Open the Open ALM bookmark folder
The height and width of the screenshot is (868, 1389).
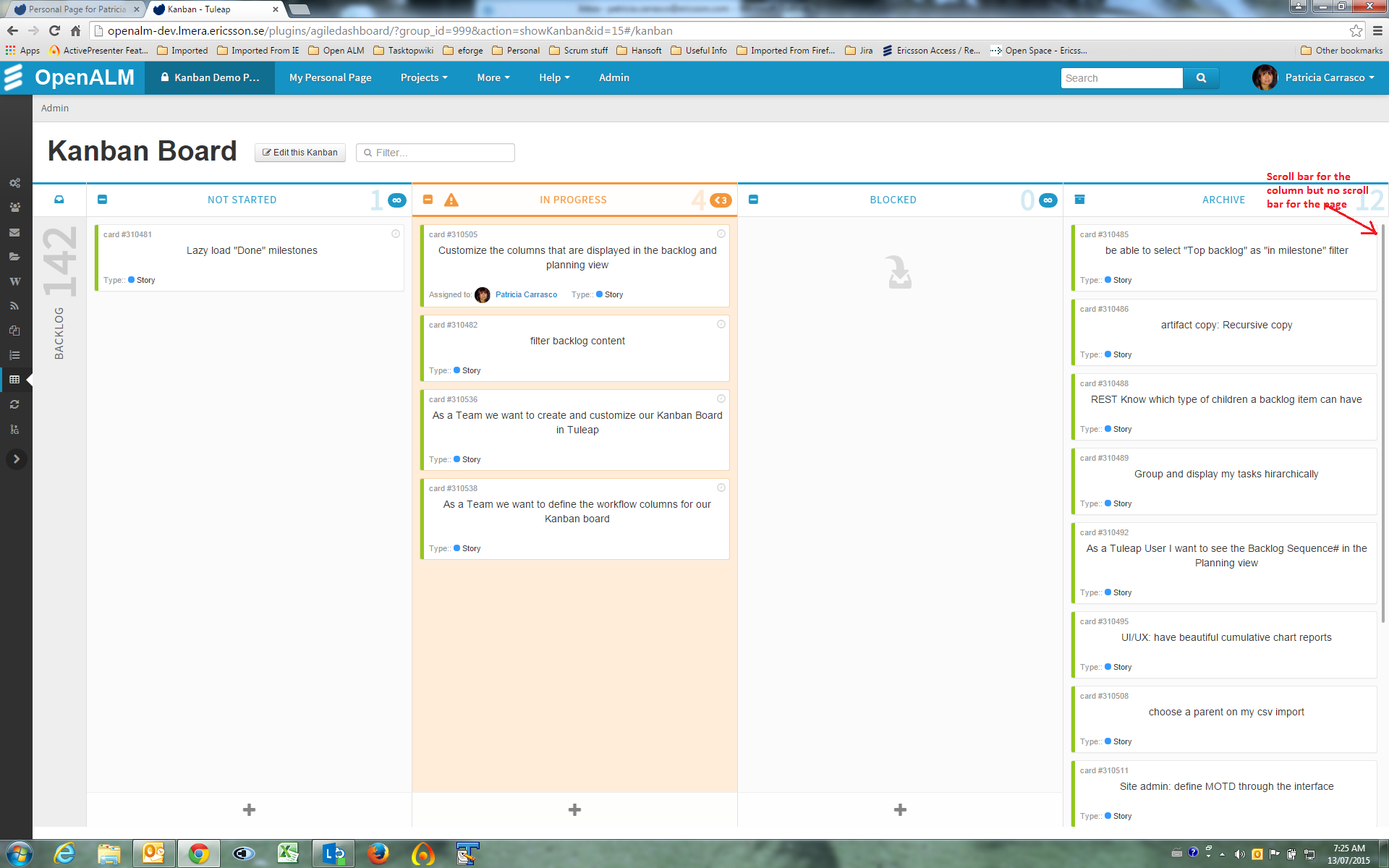[336, 51]
